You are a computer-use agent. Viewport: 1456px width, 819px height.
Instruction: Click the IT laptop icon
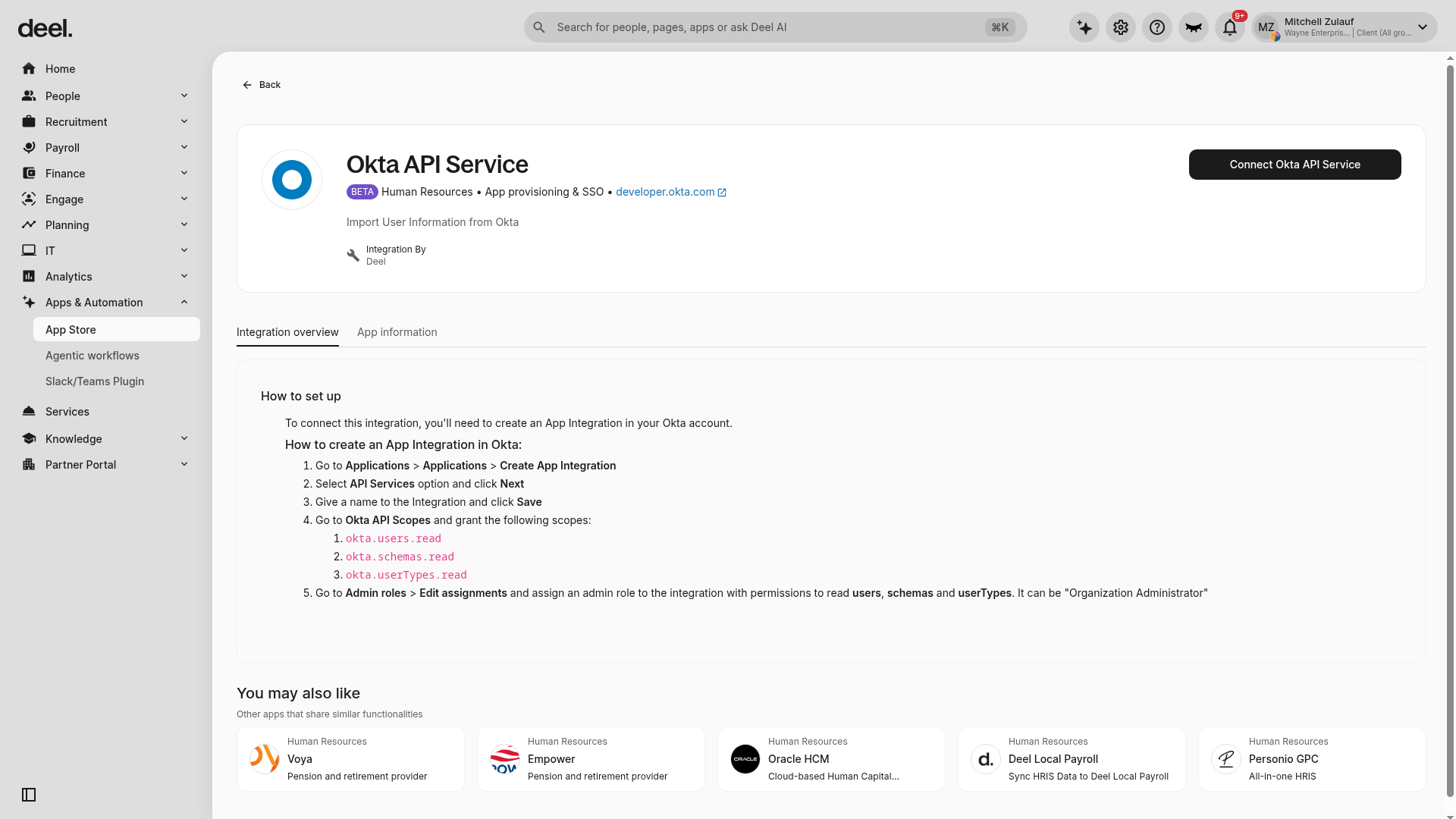(x=29, y=251)
